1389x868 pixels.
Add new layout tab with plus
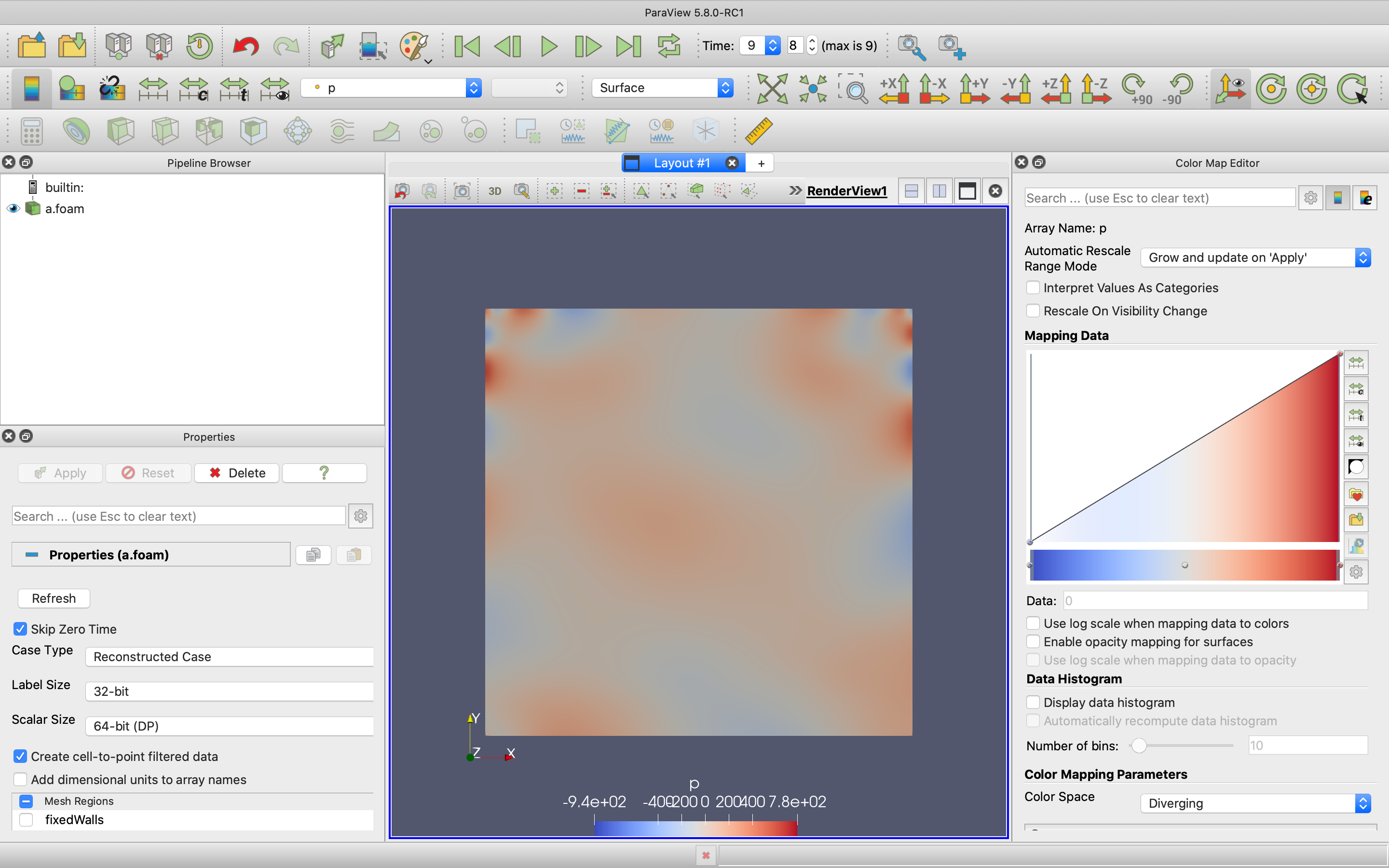[761, 163]
